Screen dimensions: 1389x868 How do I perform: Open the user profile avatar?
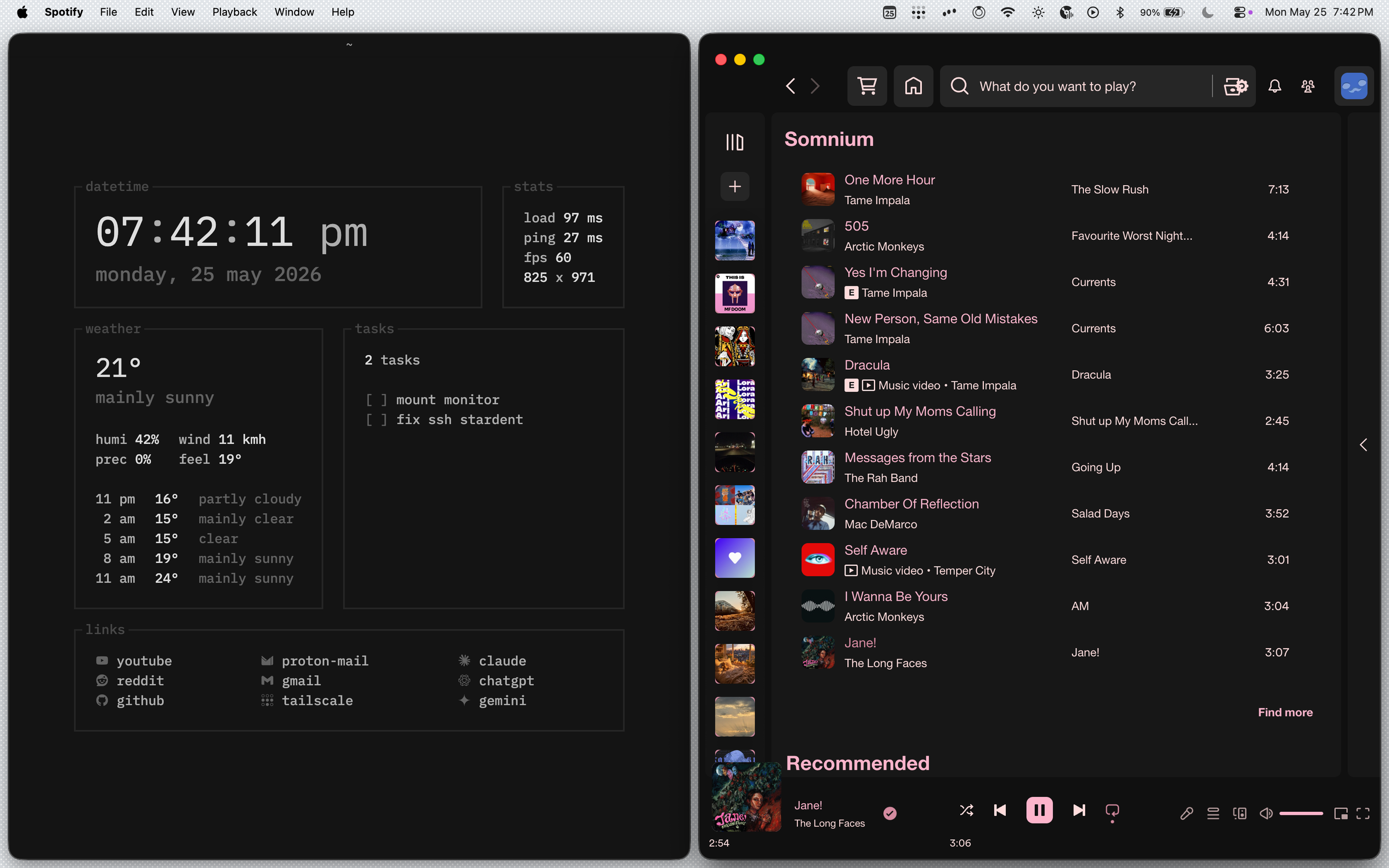pyautogui.click(x=1354, y=86)
